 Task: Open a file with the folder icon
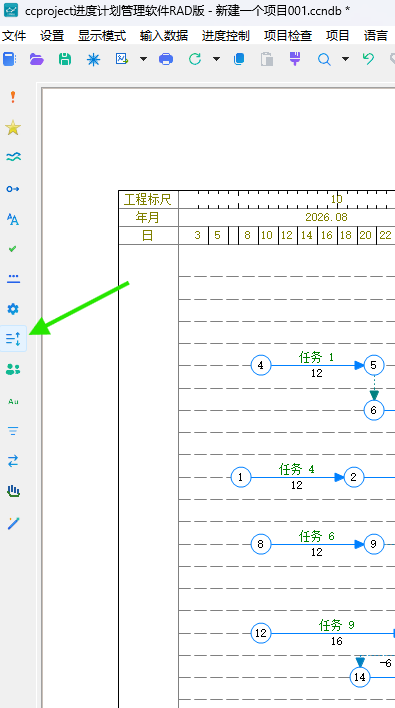point(37,59)
